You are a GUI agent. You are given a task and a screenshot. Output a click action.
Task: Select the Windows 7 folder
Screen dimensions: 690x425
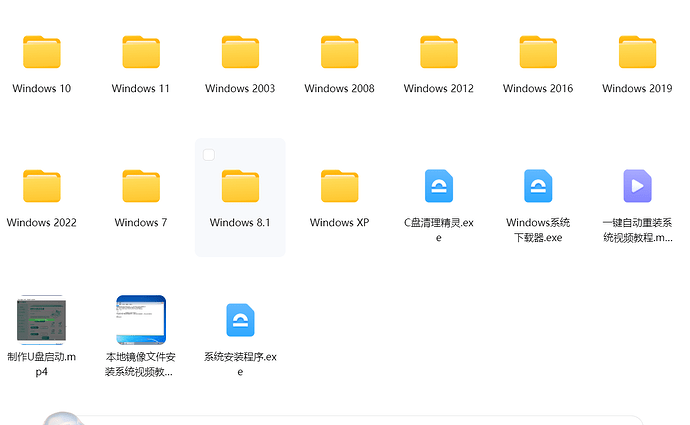tap(141, 187)
